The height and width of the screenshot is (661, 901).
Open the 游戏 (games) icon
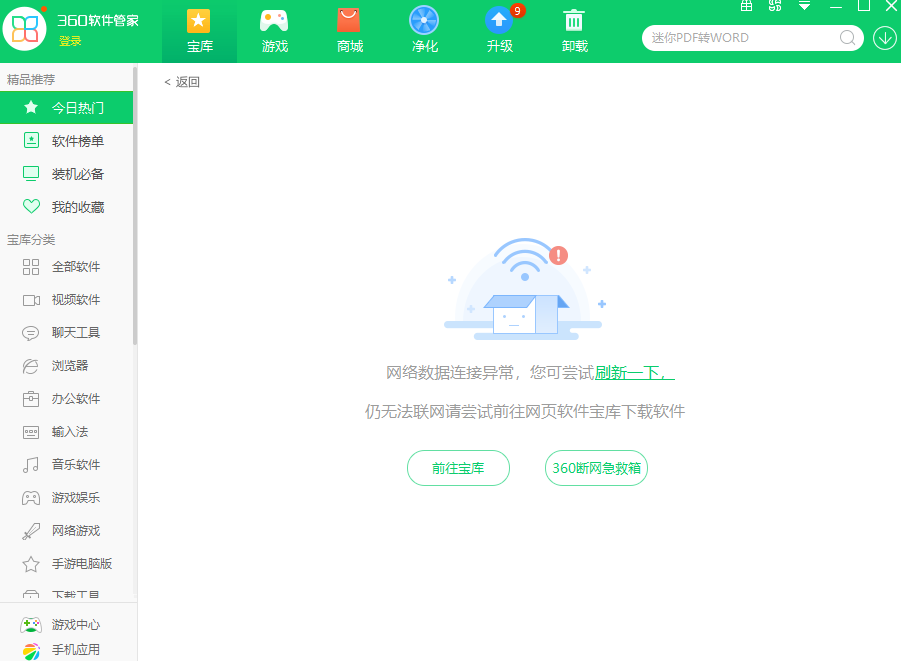274,30
